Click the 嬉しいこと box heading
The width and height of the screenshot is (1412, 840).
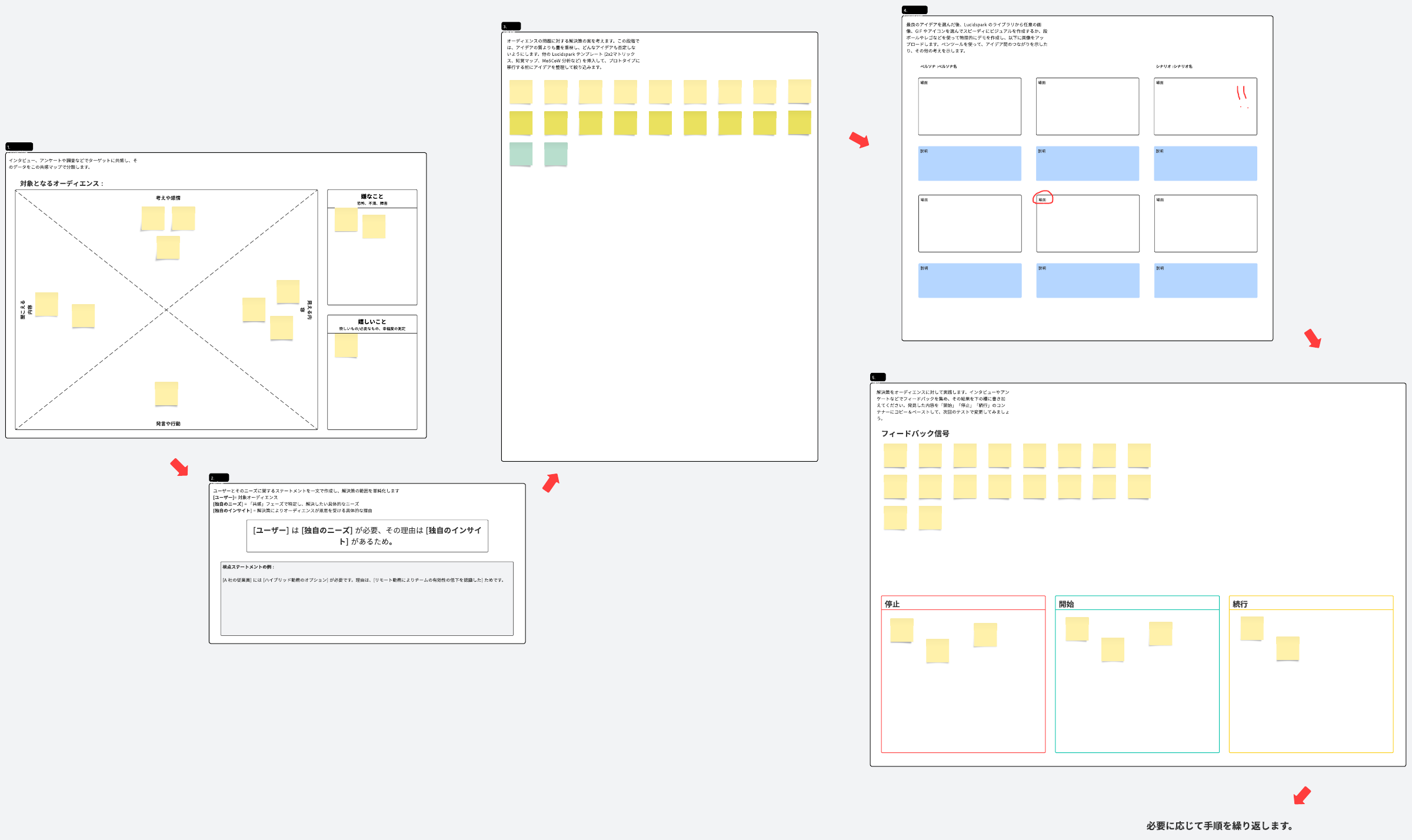coord(372,322)
